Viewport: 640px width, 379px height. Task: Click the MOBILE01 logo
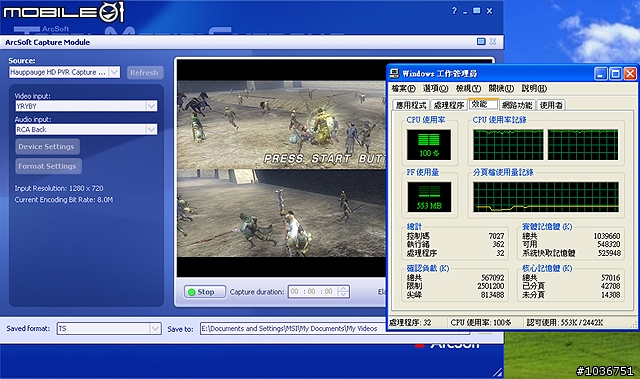(x=63, y=12)
